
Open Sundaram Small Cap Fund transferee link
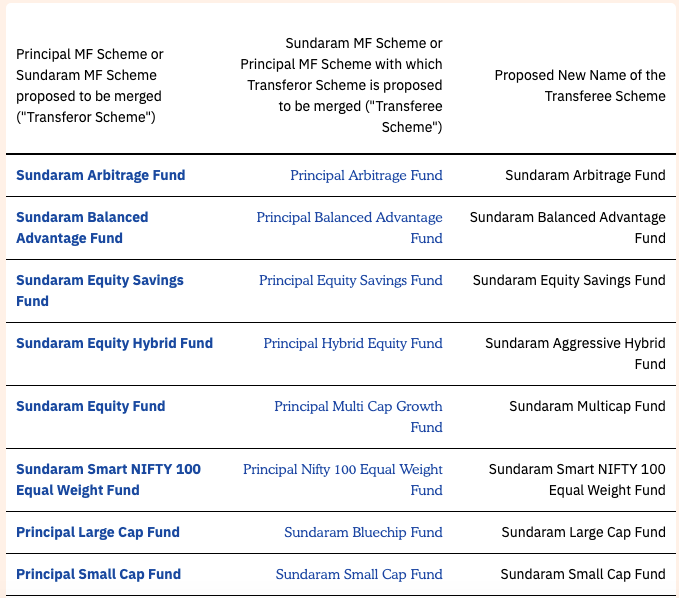[x=359, y=574]
